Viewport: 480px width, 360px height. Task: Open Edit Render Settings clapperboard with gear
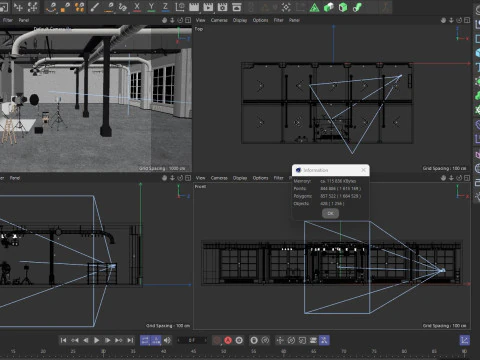(222, 7)
